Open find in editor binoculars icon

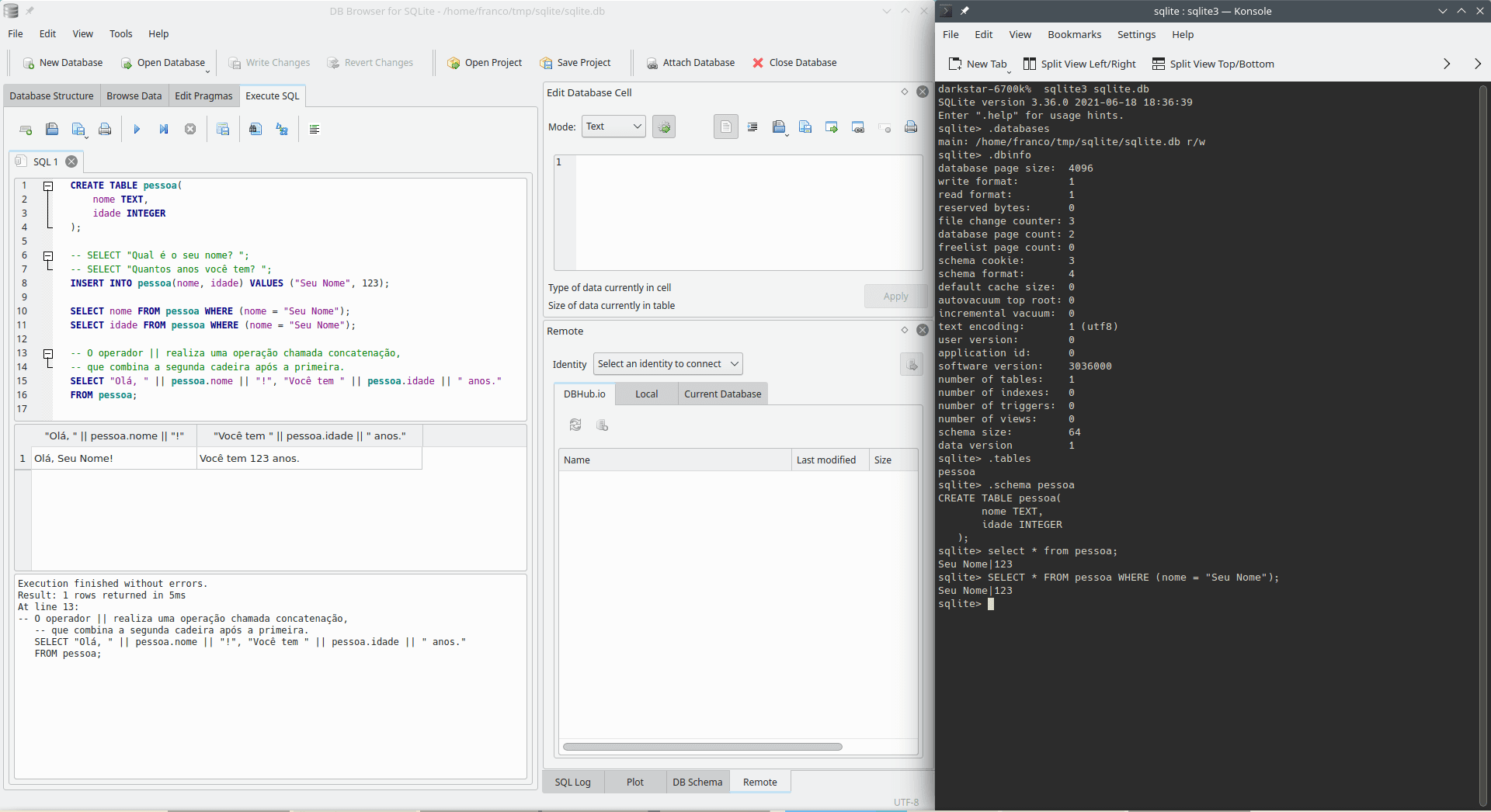tap(255, 129)
